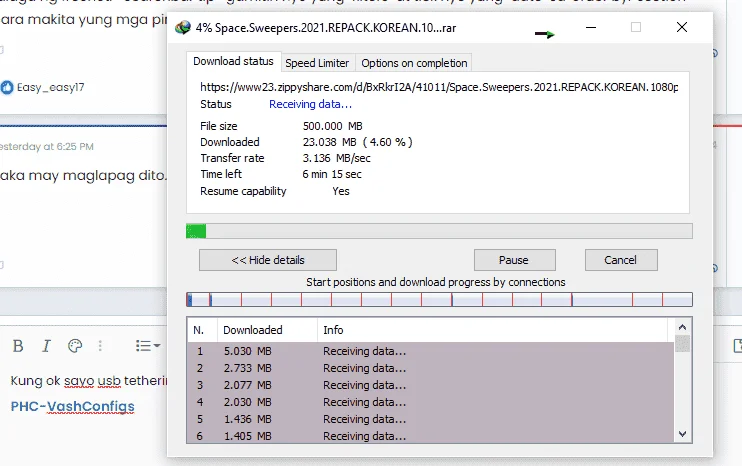Open the Download status tab
This screenshot has height=466, width=742.
233,62
